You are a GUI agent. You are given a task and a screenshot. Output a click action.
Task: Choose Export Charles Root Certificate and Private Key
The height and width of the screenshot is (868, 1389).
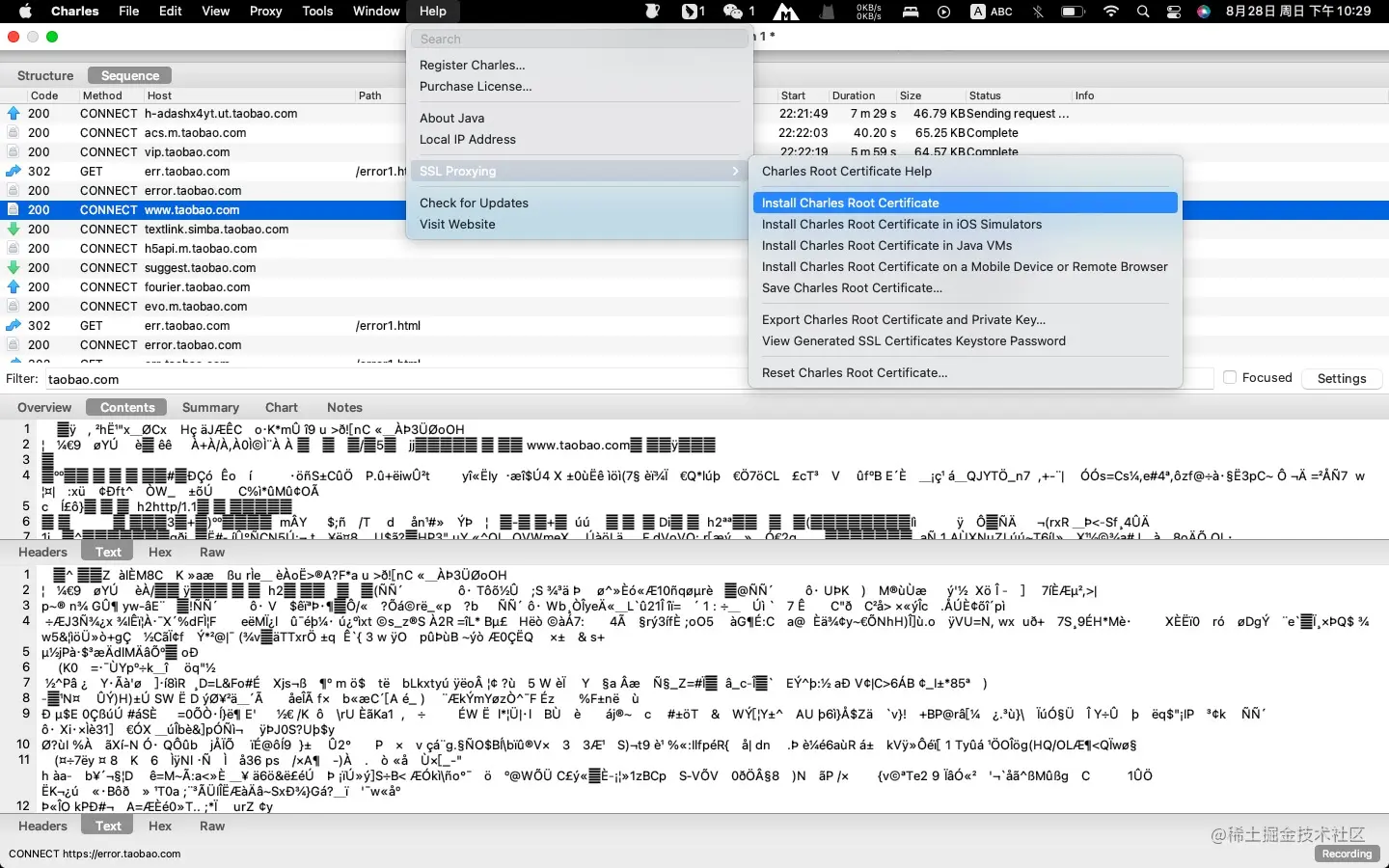click(965, 319)
